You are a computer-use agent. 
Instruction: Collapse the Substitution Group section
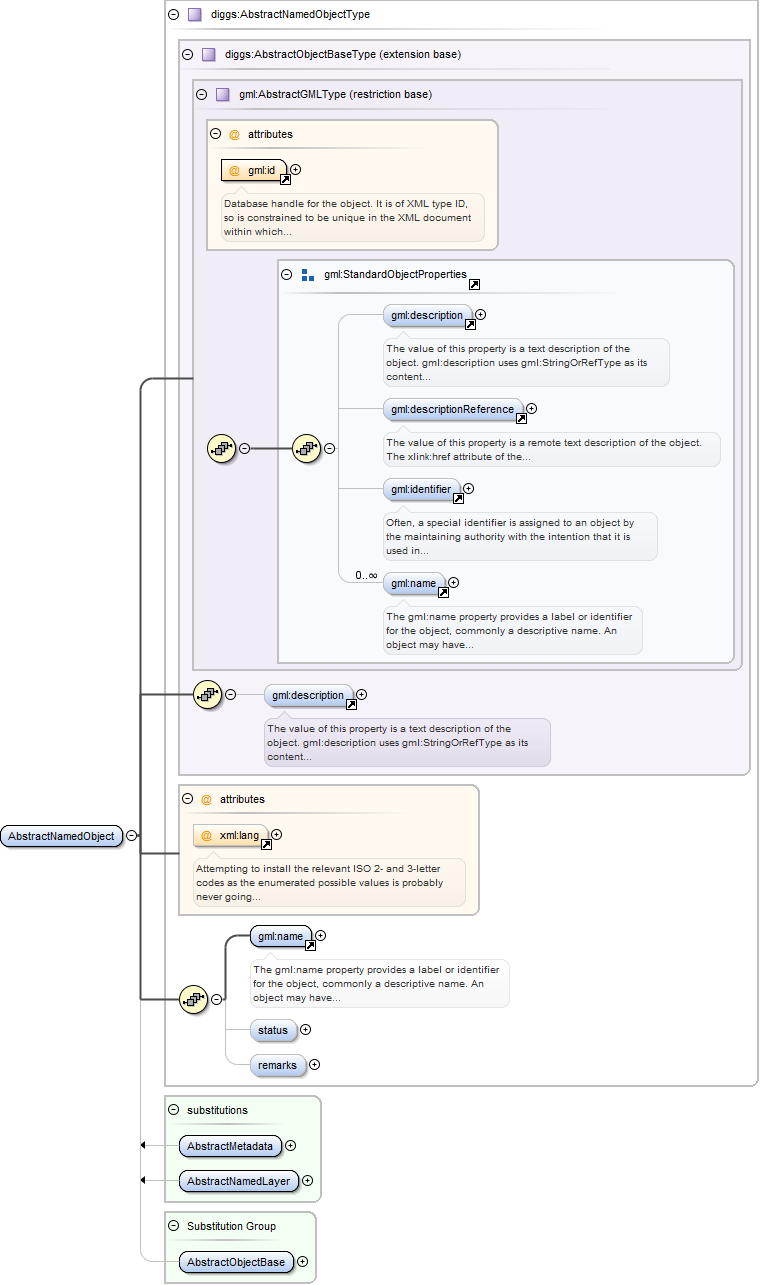[x=174, y=1226]
